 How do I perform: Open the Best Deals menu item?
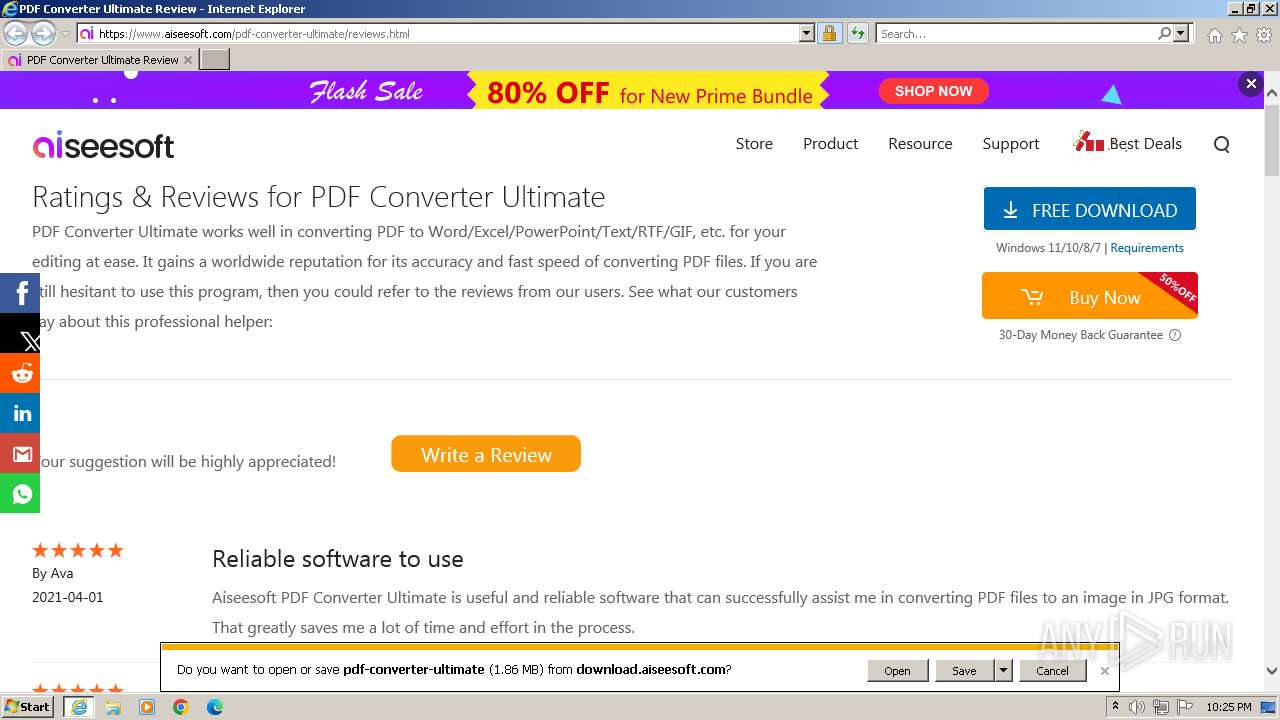point(1128,143)
